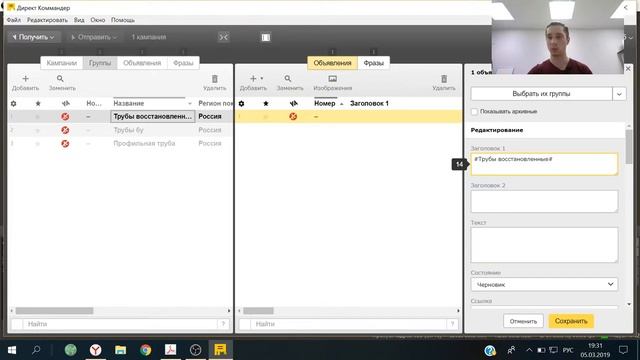Screen dimensions: 640x360
Task: Click into Текст field
Action: click(544, 245)
